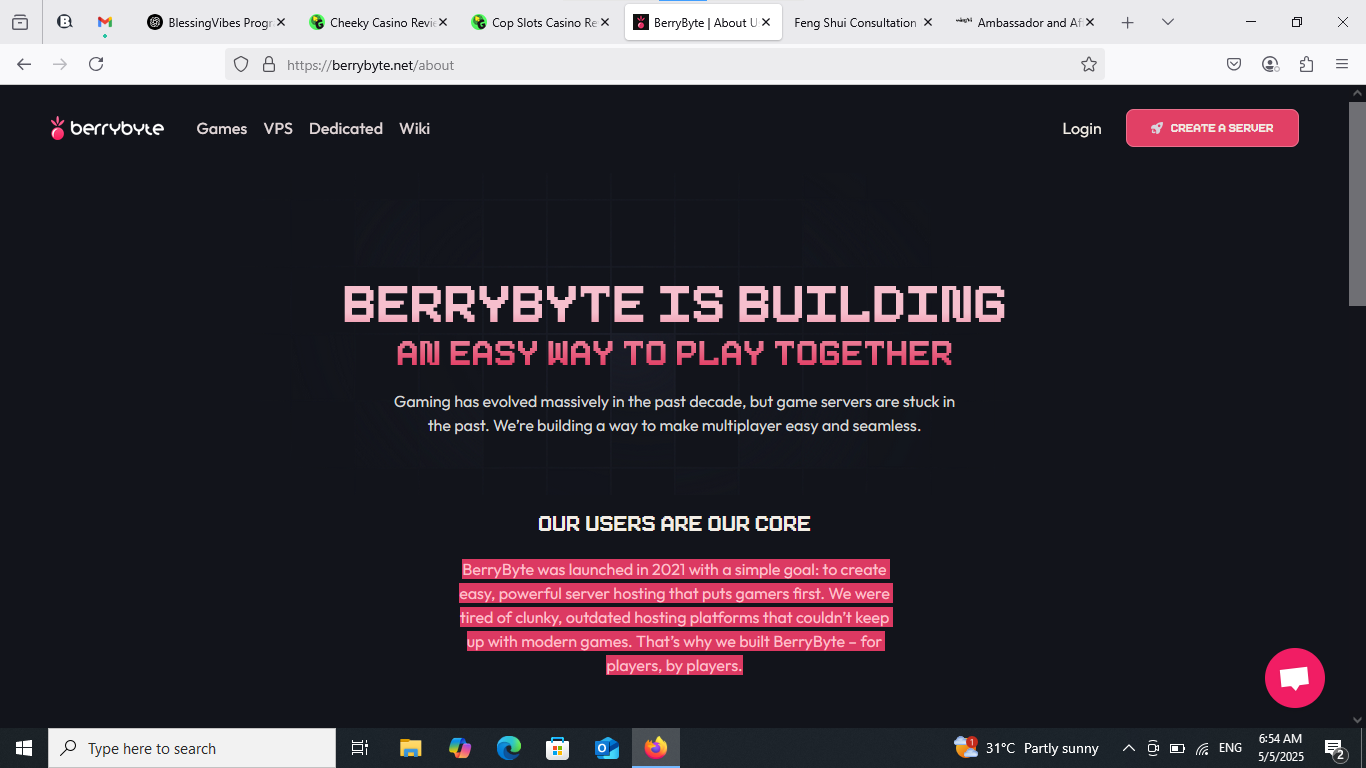Viewport: 1366px width, 768px height.
Task: Click the Create a Server button
Action: click(1212, 128)
